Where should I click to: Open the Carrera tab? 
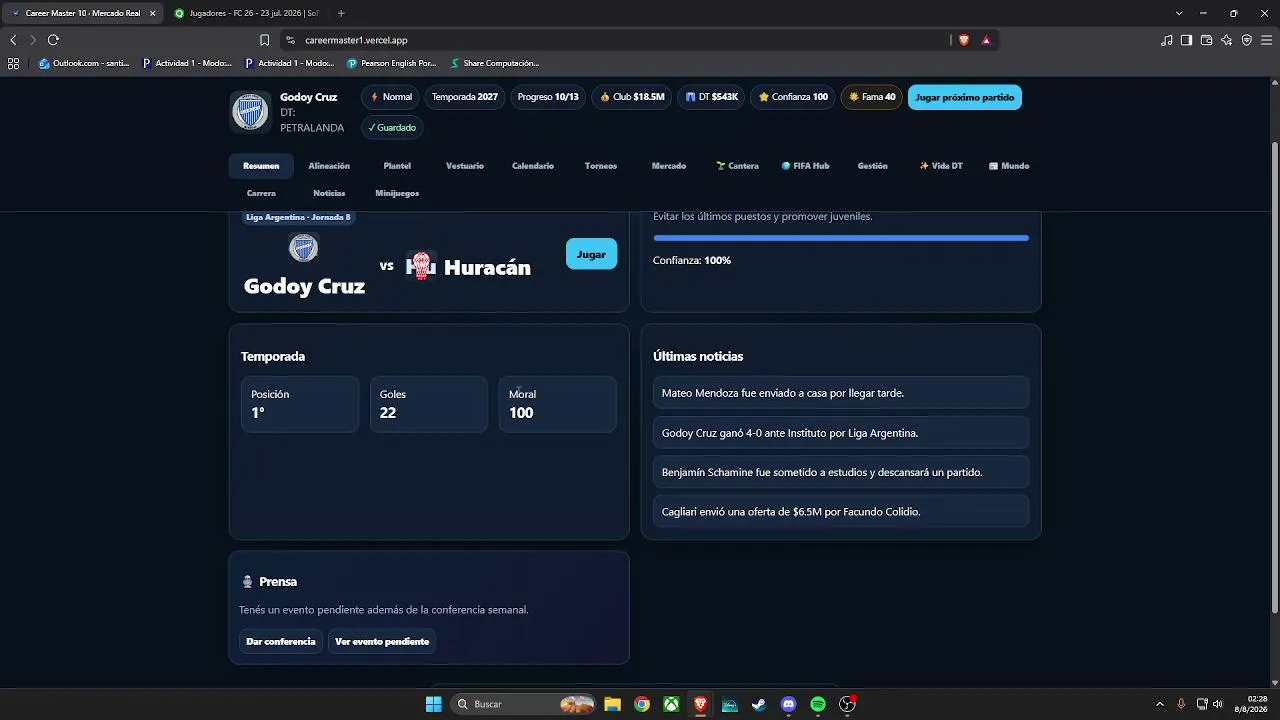261,193
